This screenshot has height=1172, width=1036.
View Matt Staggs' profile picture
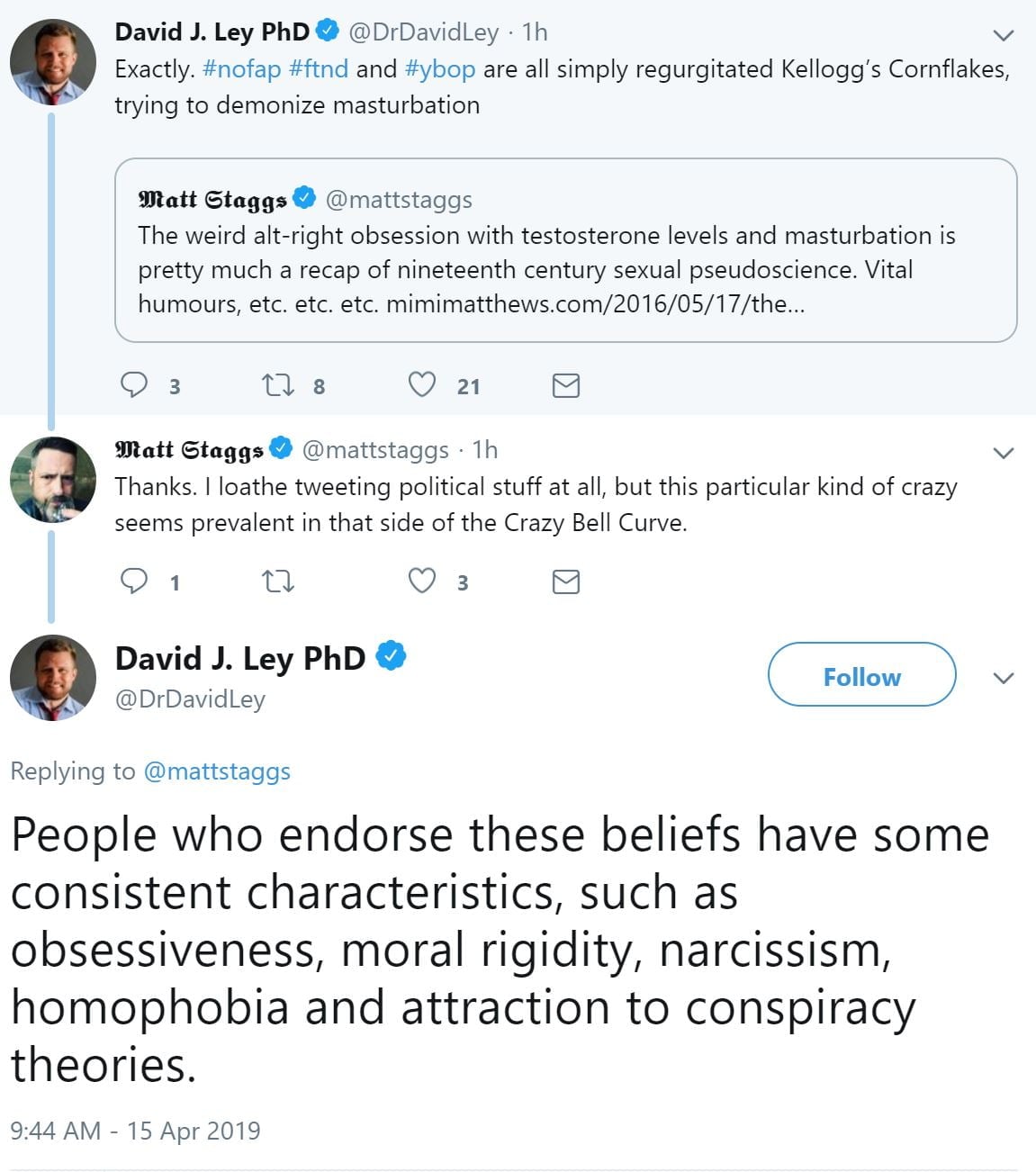(52, 479)
